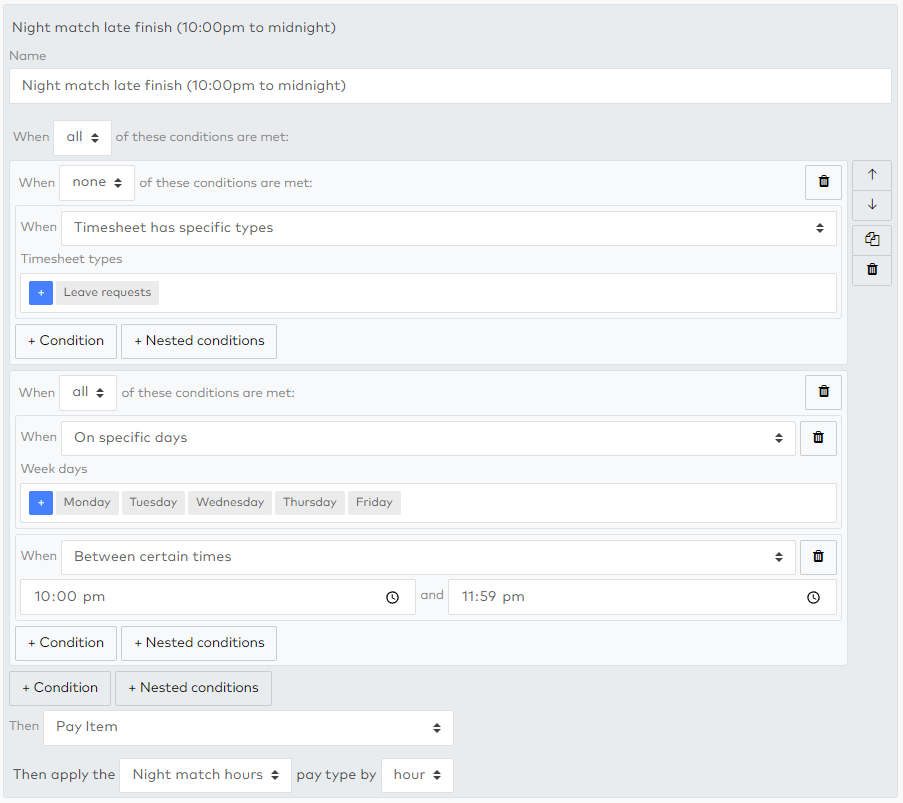Delete the whole rule via side trash icon
This screenshot has width=903, height=803.
(x=872, y=270)
